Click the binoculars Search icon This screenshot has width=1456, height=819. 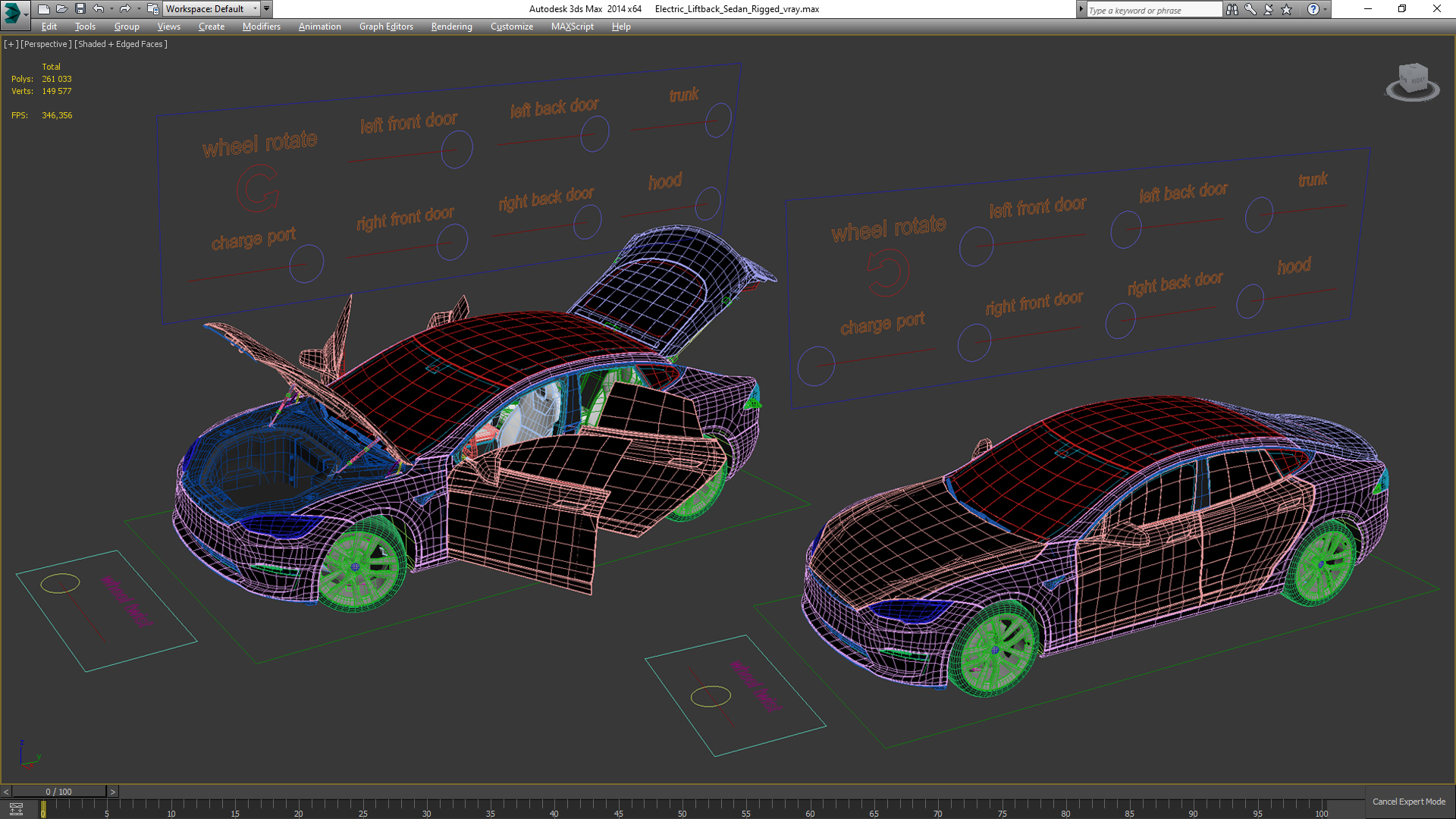click(x=1232, y=9)
